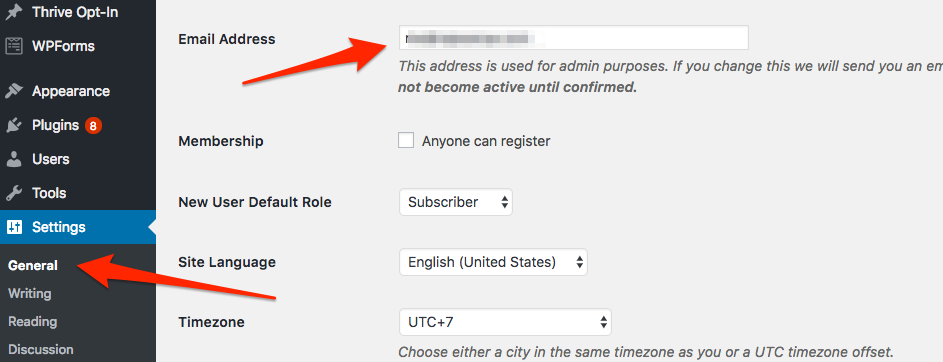Open the General settings submenu item
The width and height of the screenshot is (943, 362).
(x=33, y=265)
